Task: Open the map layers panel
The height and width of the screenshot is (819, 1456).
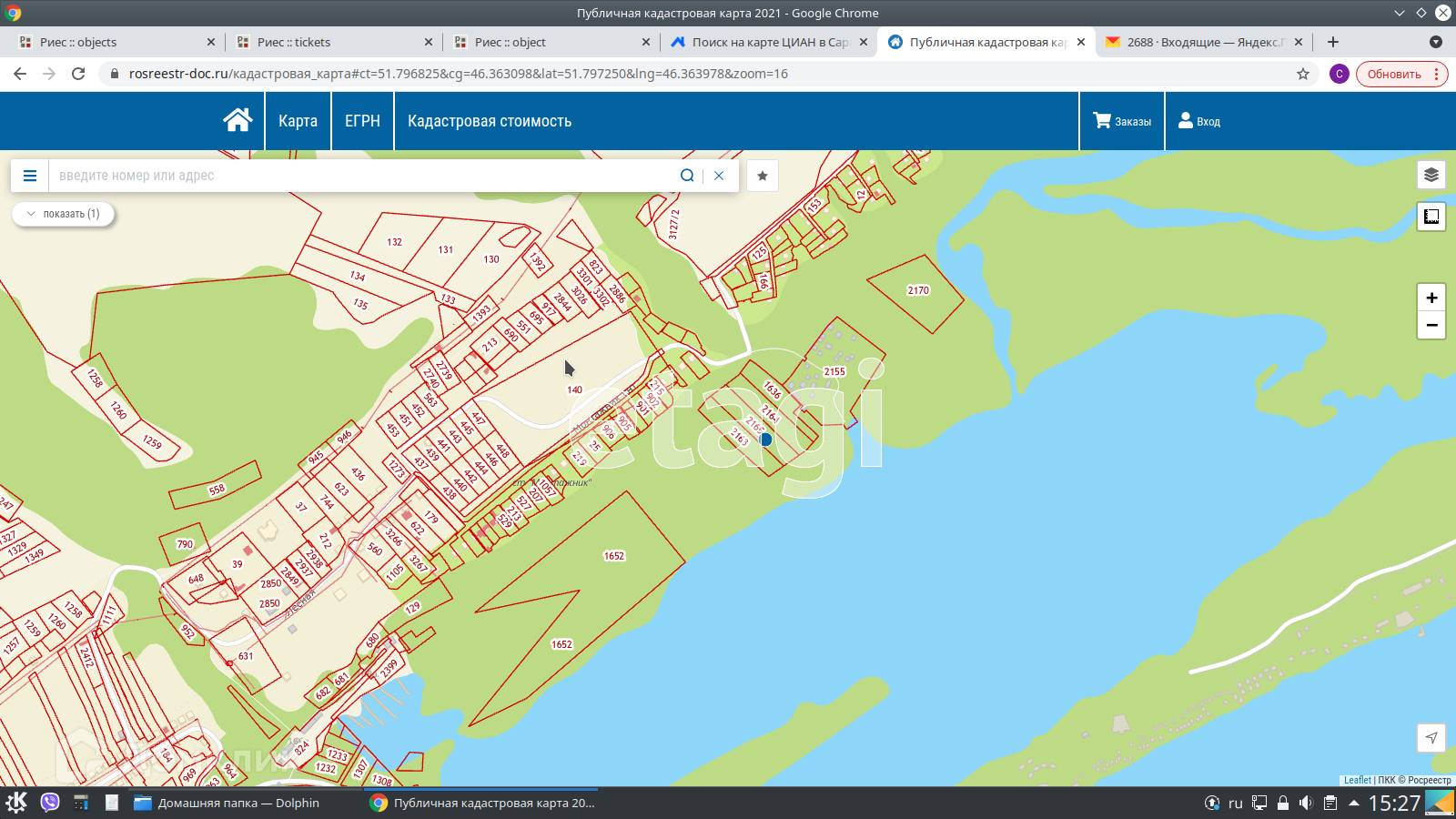Action: point(1431,175)
